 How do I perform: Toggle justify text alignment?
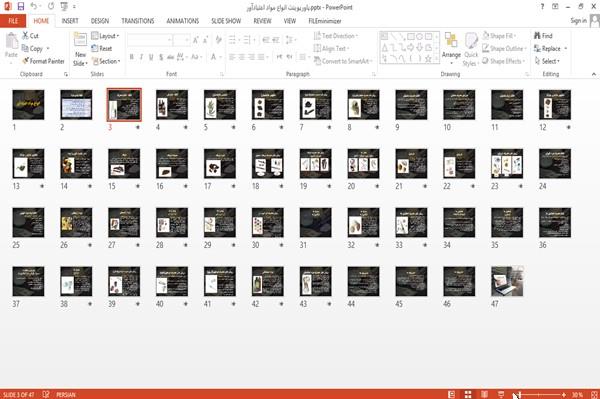click(261, 57)
